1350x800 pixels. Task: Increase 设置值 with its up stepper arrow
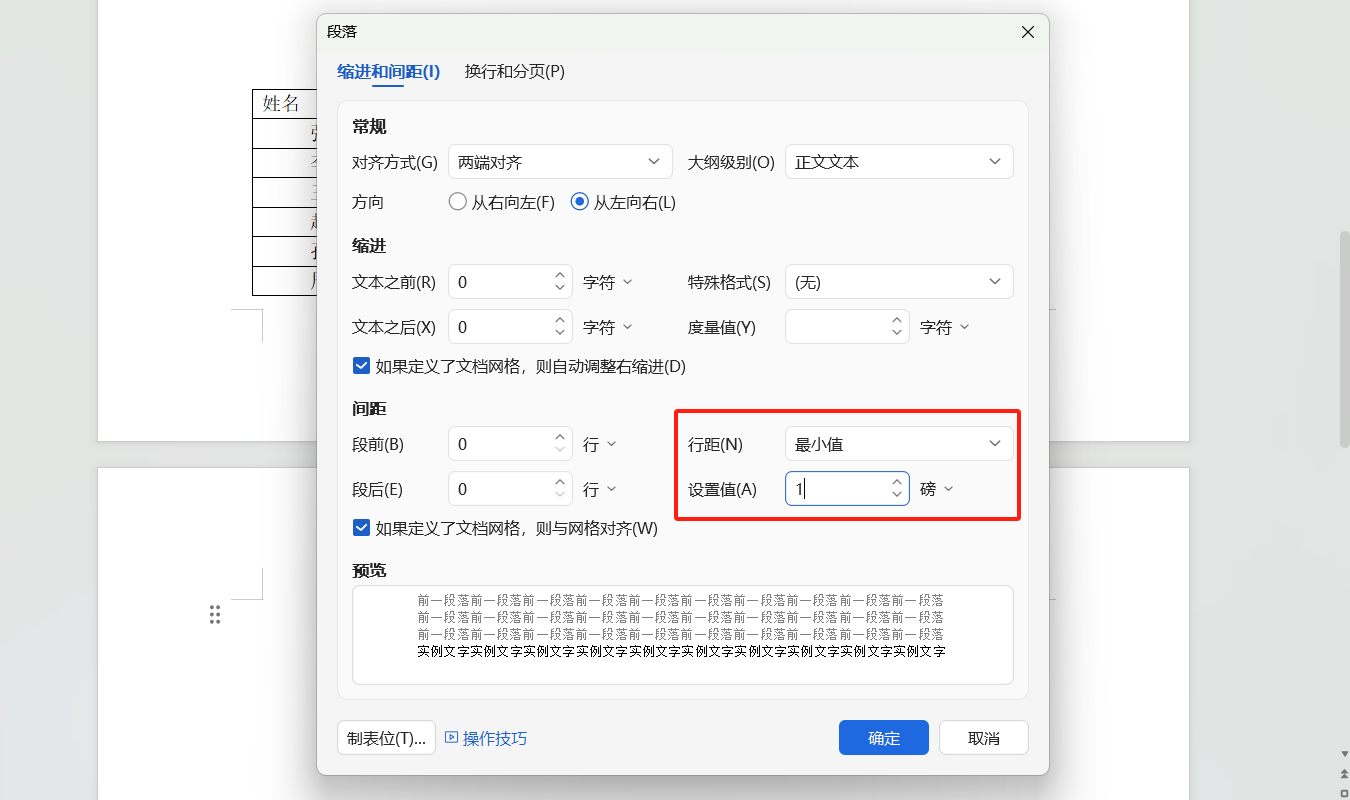click(x=896, y=482)
